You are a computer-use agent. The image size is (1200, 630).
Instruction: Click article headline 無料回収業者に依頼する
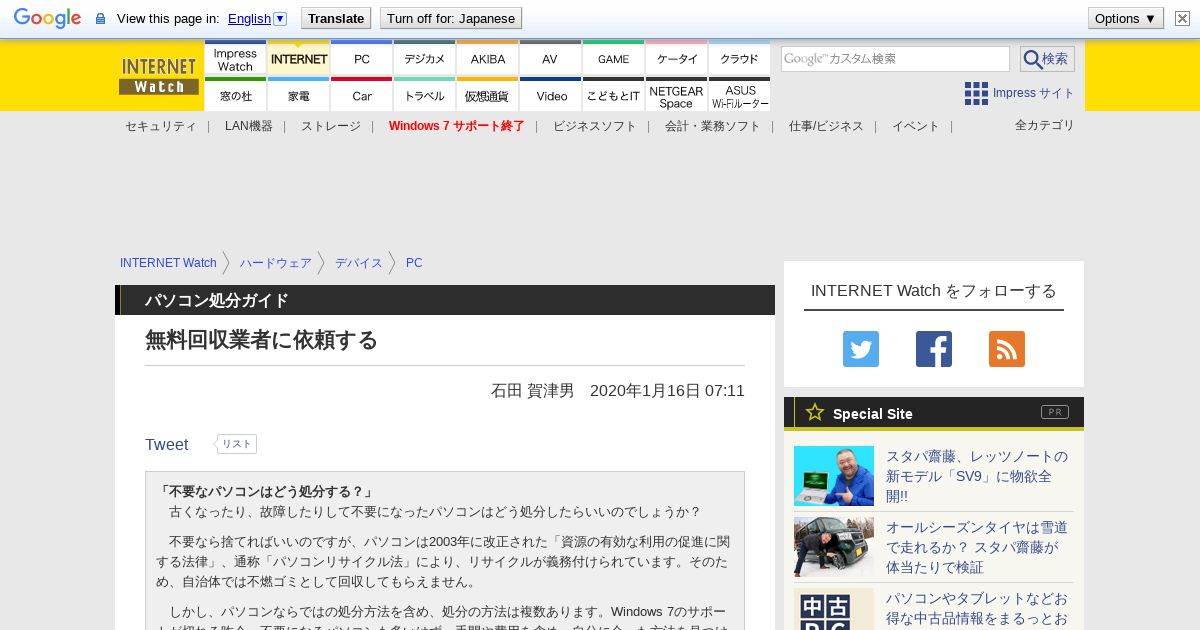261,340
